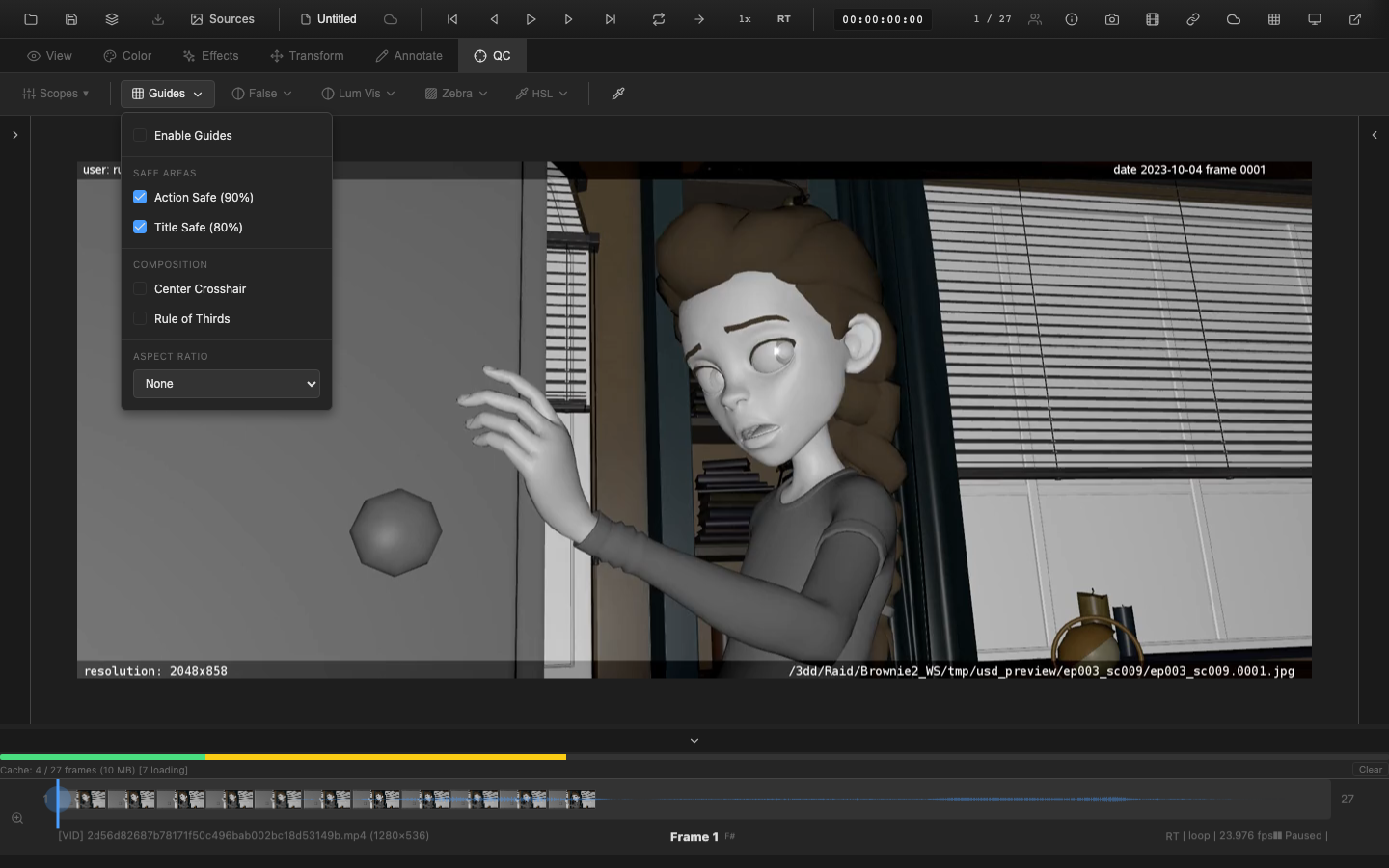Check the Rule of Thirds option

(x=141, y=319)
